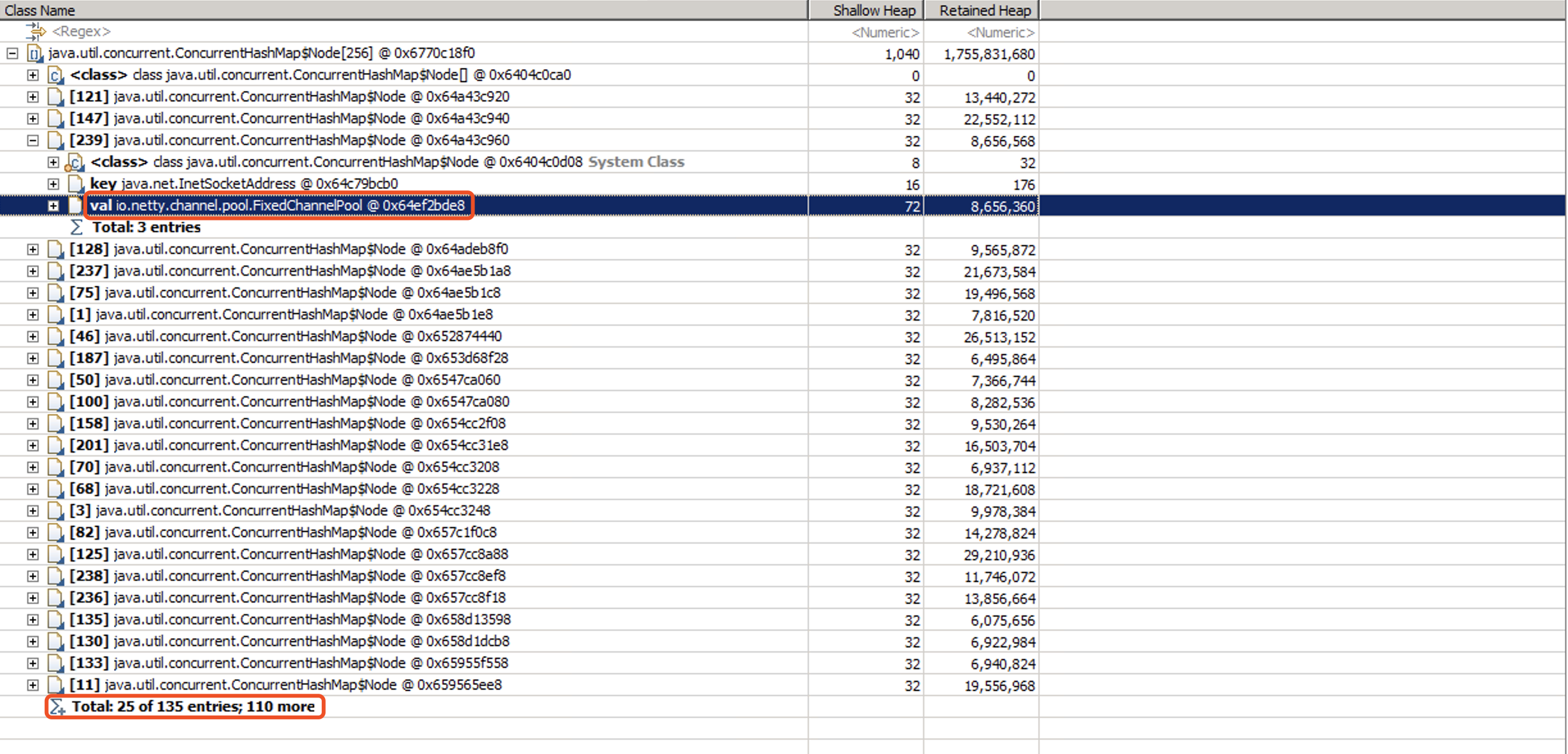Viewport: 1568px width, 754px height.
Task: Expand node [147] at 0x64a43c940
Action: pyautogui.click(x=33, y=119)
